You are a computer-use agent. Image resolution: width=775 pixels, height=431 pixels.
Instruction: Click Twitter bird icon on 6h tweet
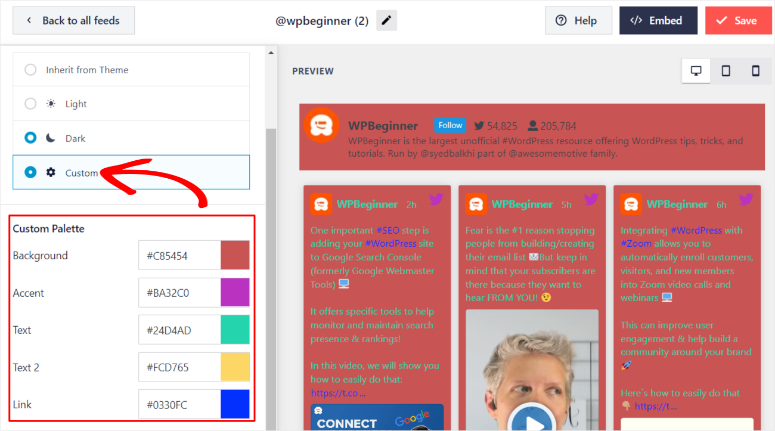pyautogui.click(x=746, y=199)
